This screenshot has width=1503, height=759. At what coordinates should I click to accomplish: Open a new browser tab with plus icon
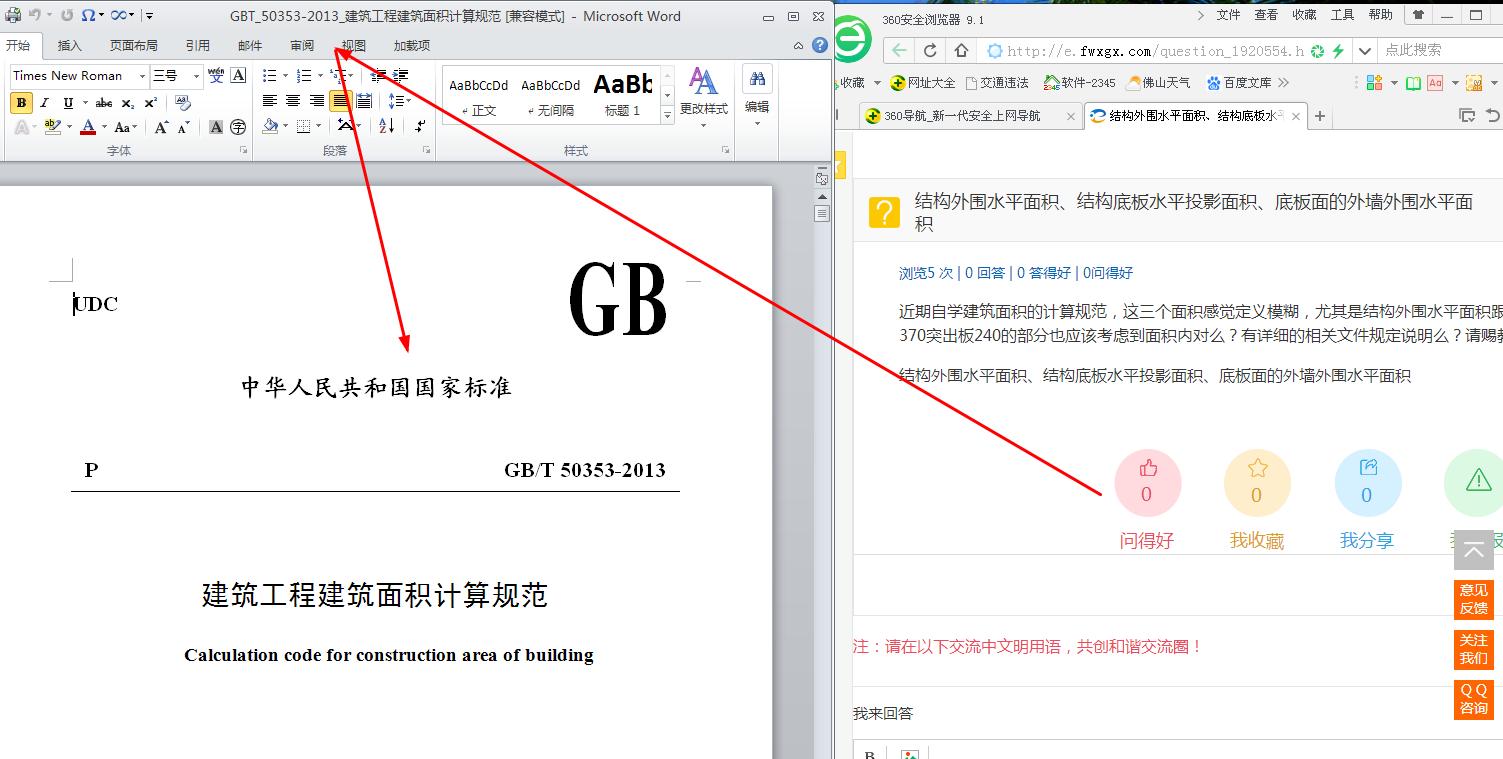(1320, 116)
